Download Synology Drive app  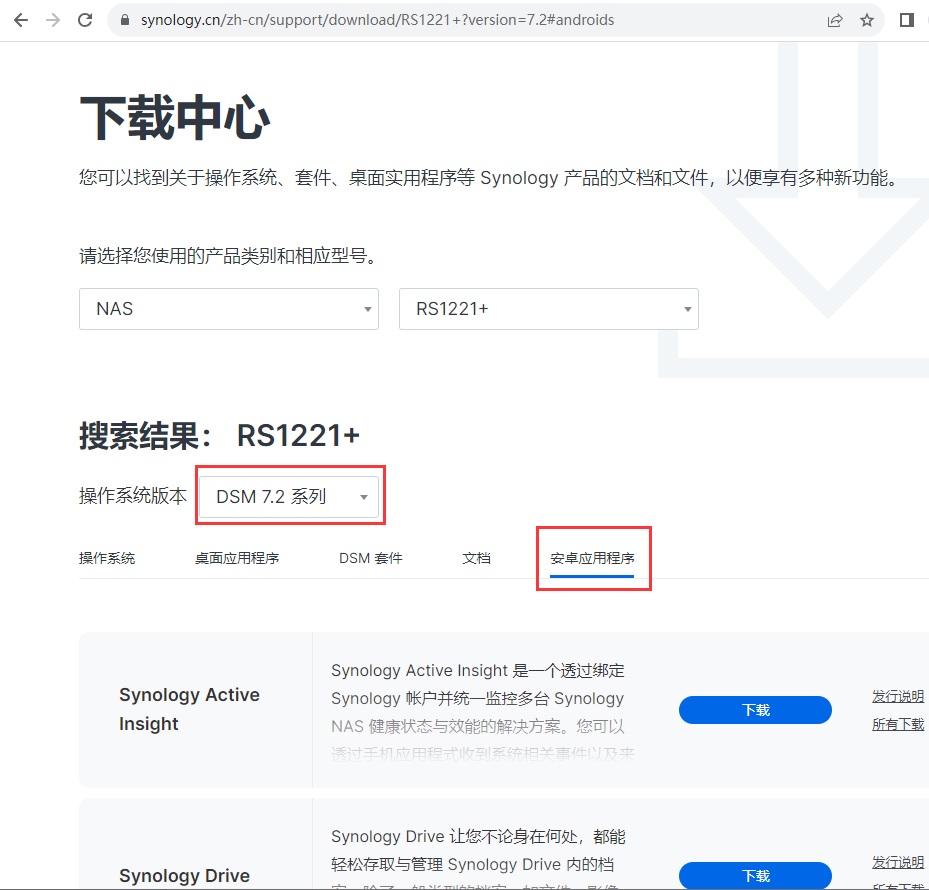click(755, 875)
